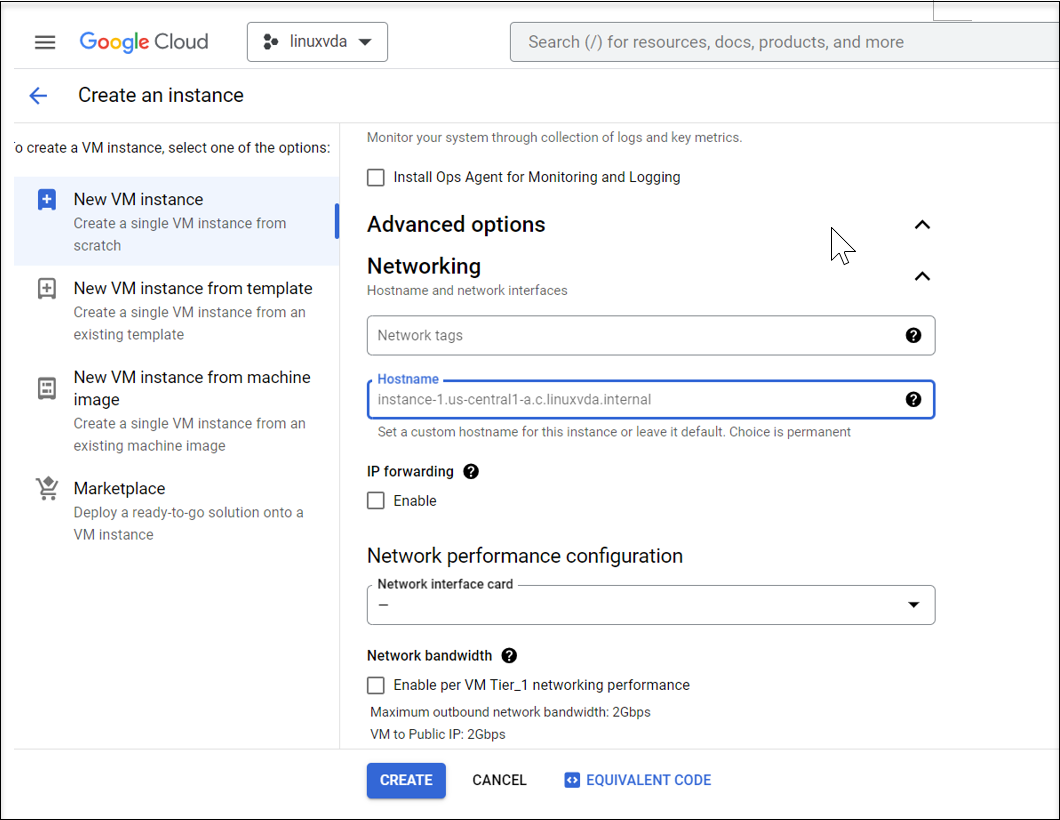This screenshot has height=820, width=1060.
Task: Click the Network bandwidth help icon
Action: [x=509, y=655]
